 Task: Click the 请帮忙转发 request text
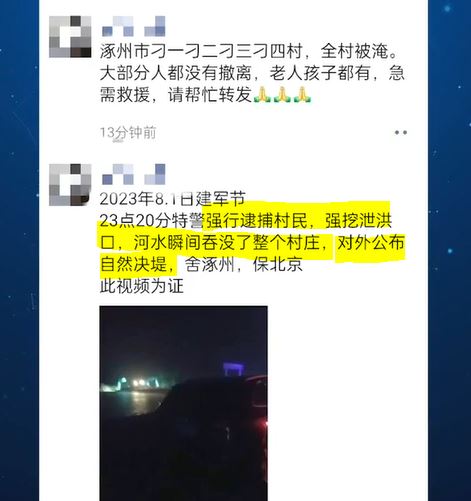(210, 94)
